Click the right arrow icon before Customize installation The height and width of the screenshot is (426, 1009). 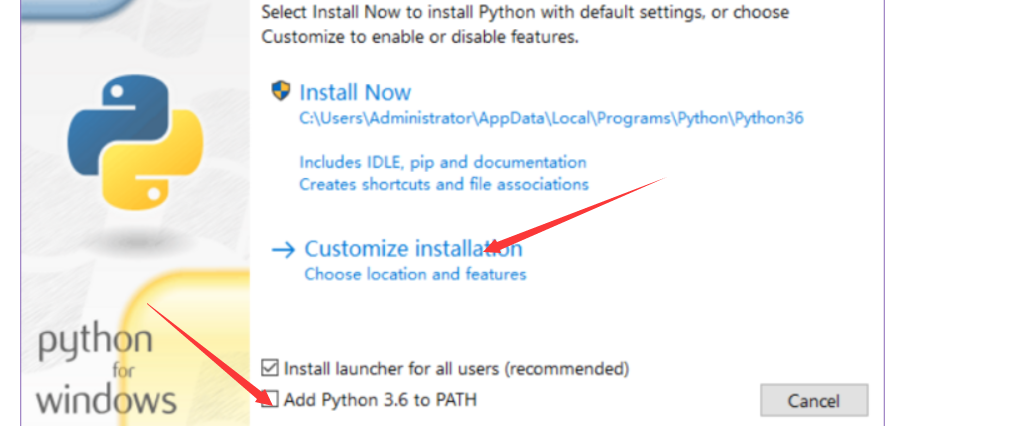click(284, 249)
